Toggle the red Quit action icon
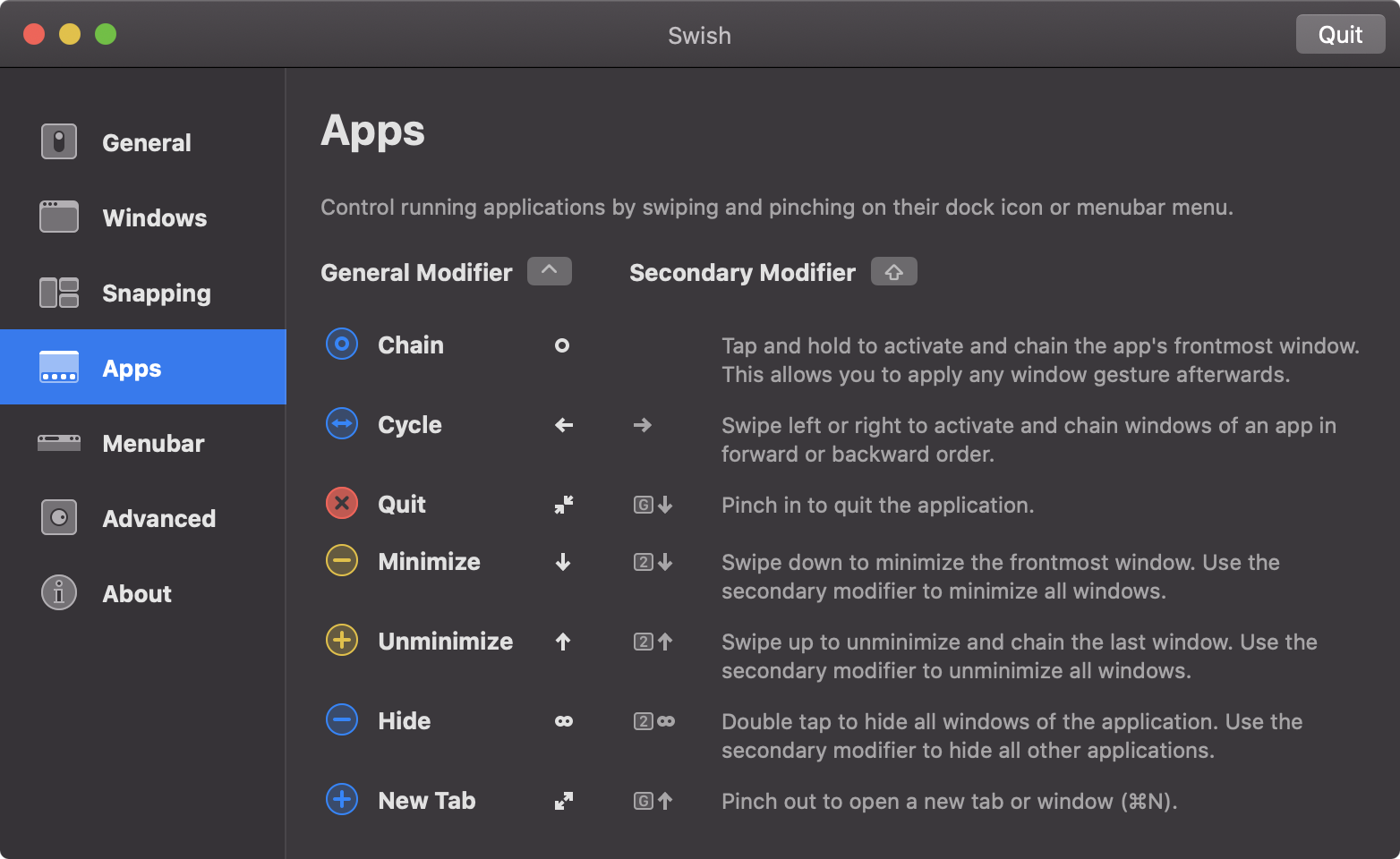Viewport: 1400px width, 859px height. pos(342,504)
